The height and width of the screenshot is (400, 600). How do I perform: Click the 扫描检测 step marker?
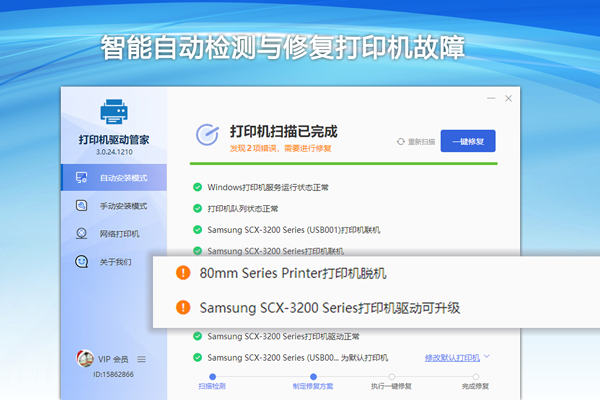pos(212,377)
